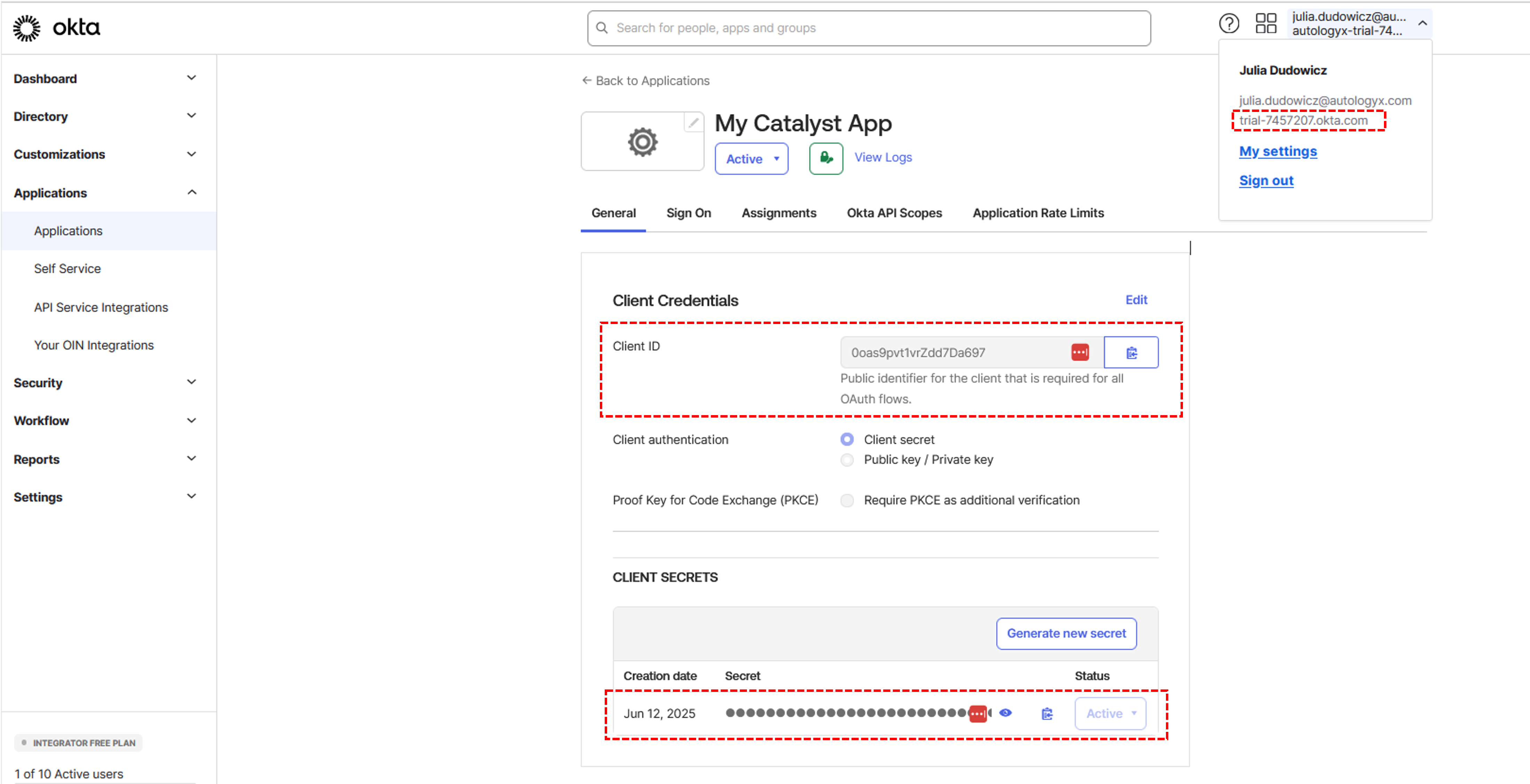1530x784 pixels.
Task: Click Edit for Client Credentials
Action: (x=1136, y=300)
